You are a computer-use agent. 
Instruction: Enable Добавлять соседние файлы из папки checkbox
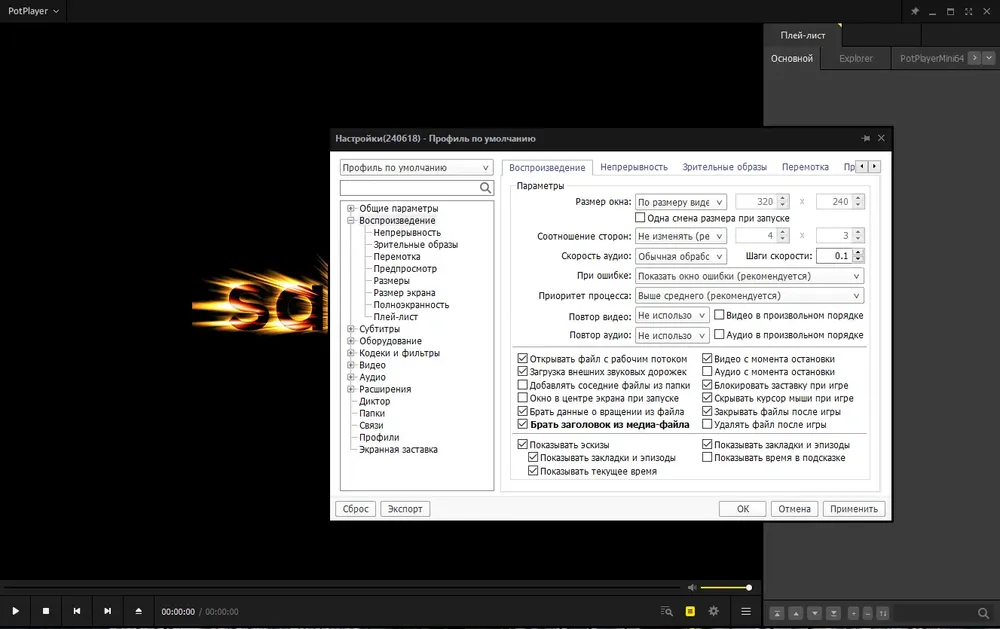point(522,385)
